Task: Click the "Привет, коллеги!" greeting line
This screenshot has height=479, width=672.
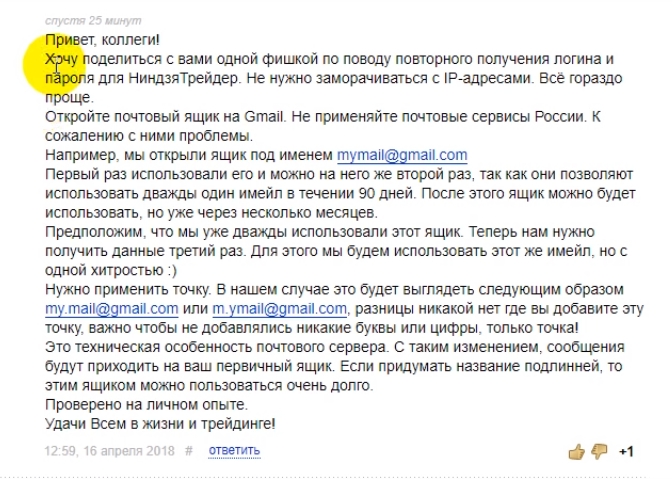Action: pos(102,40)
